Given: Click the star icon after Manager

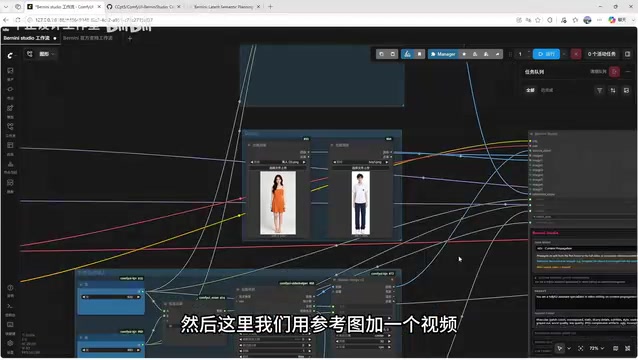Looking at the screenshot, I should [x=464, y=54].
